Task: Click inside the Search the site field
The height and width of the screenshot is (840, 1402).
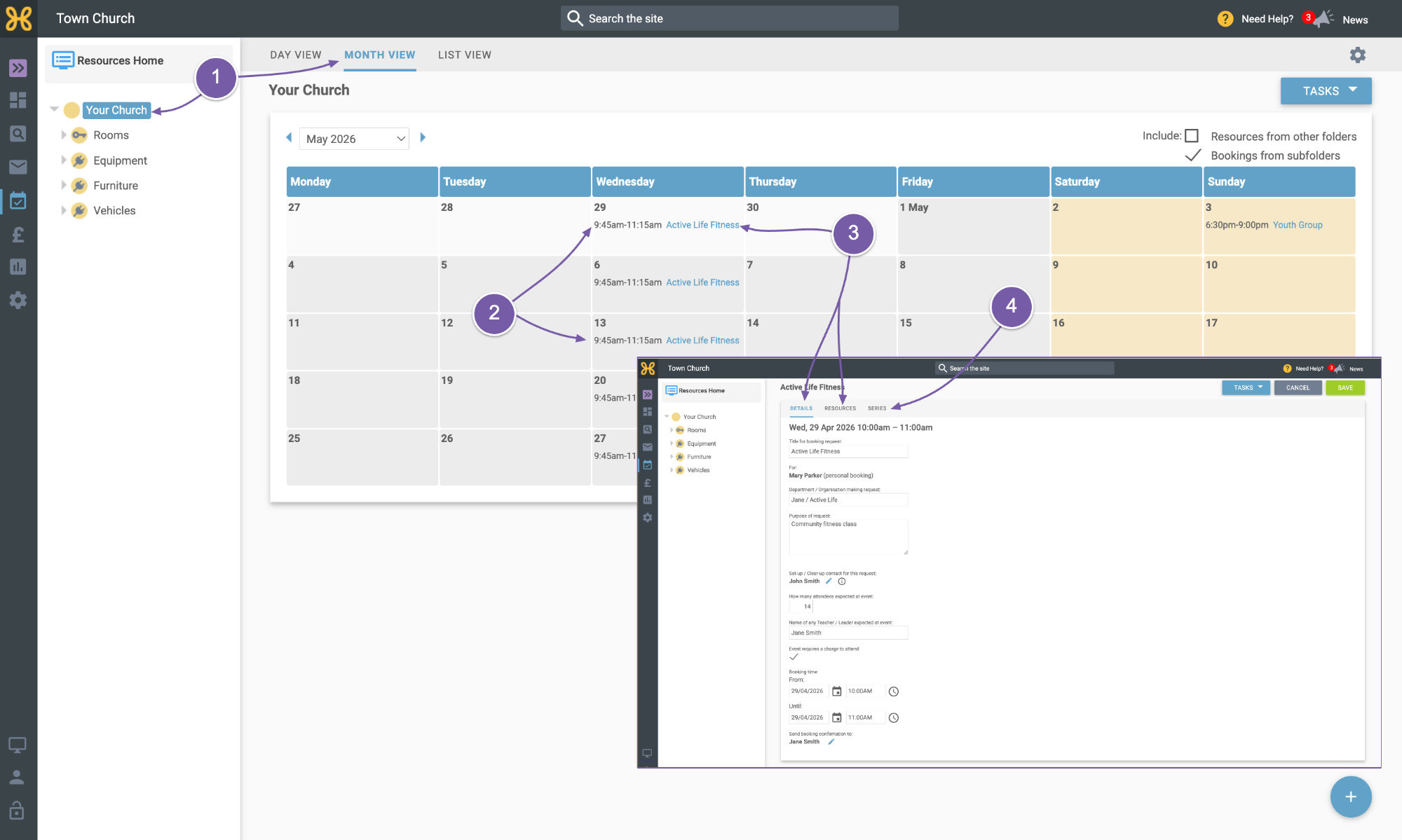Action: click(730, 18)
